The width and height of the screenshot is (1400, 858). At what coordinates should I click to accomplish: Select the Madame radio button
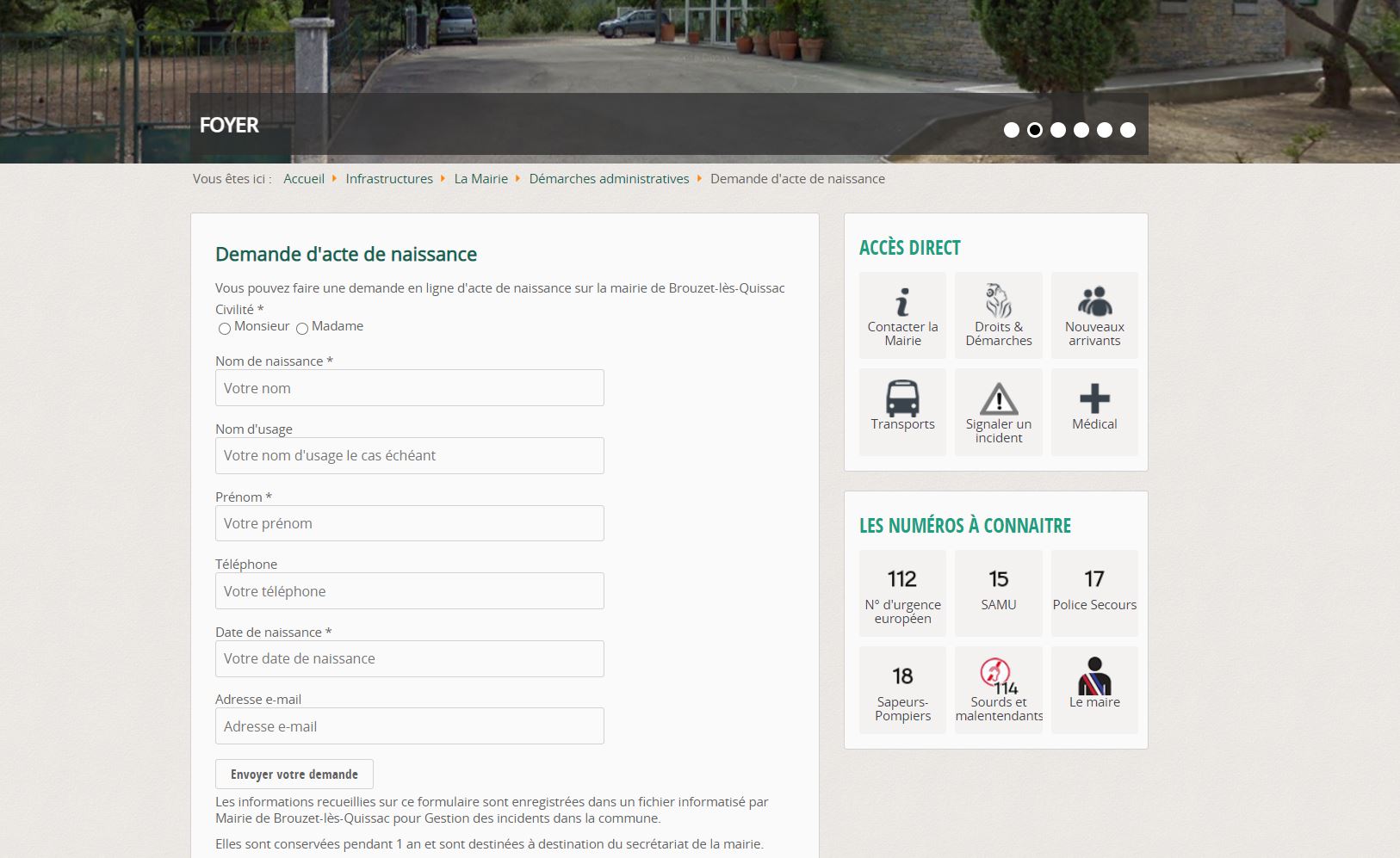coord(302,329)
